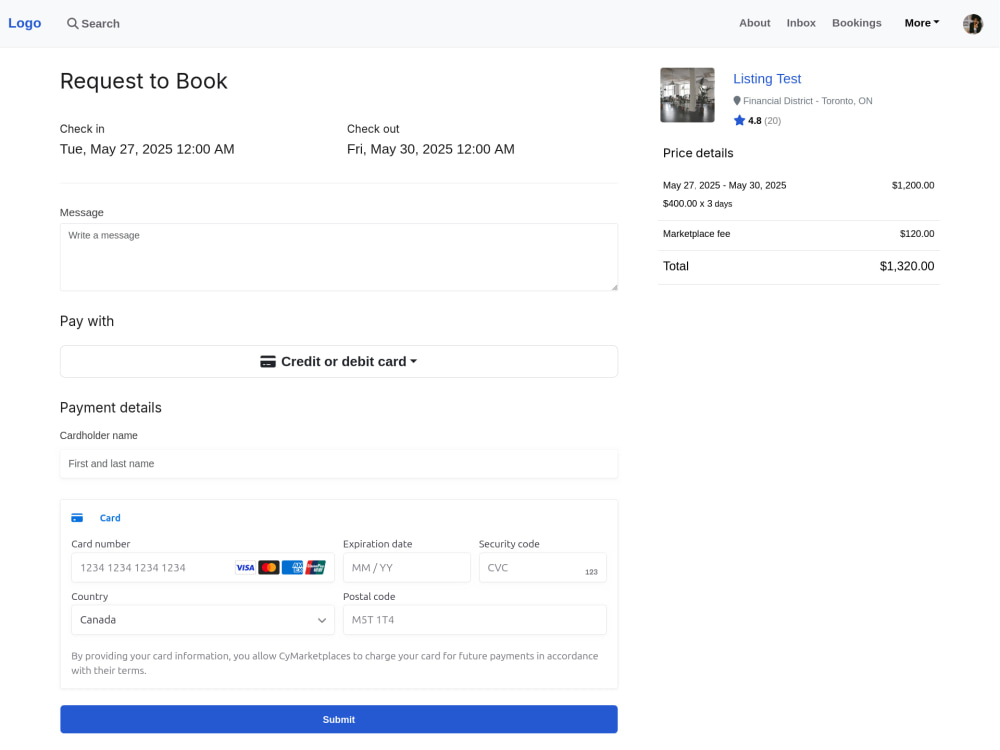Click the credit card icon in Pay with
This screenshot has height=750, width=1000.
(x=268, y=362)
